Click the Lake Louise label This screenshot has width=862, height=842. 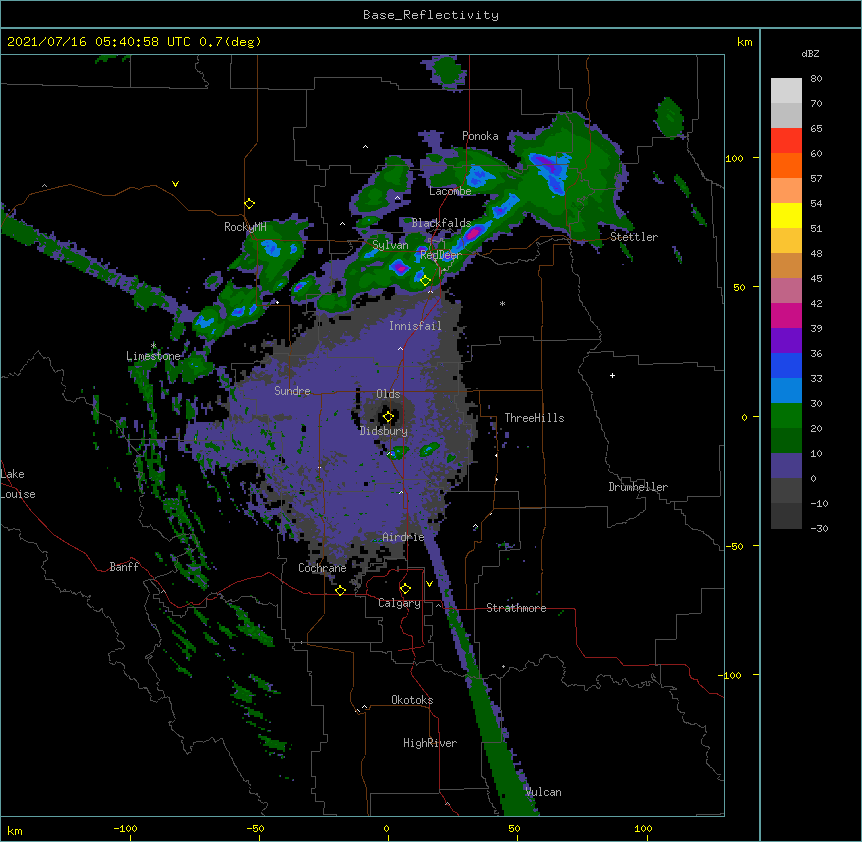(x=18, y=484)
